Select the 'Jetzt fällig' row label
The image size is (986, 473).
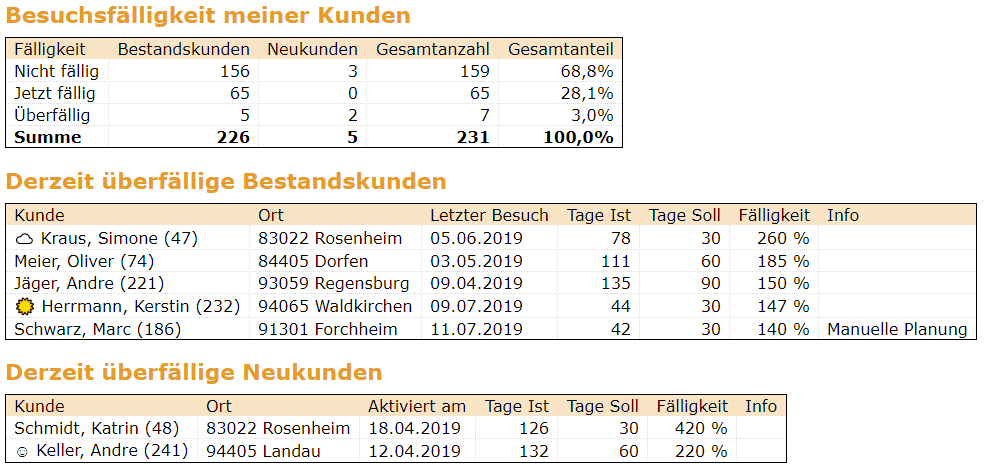55,93
